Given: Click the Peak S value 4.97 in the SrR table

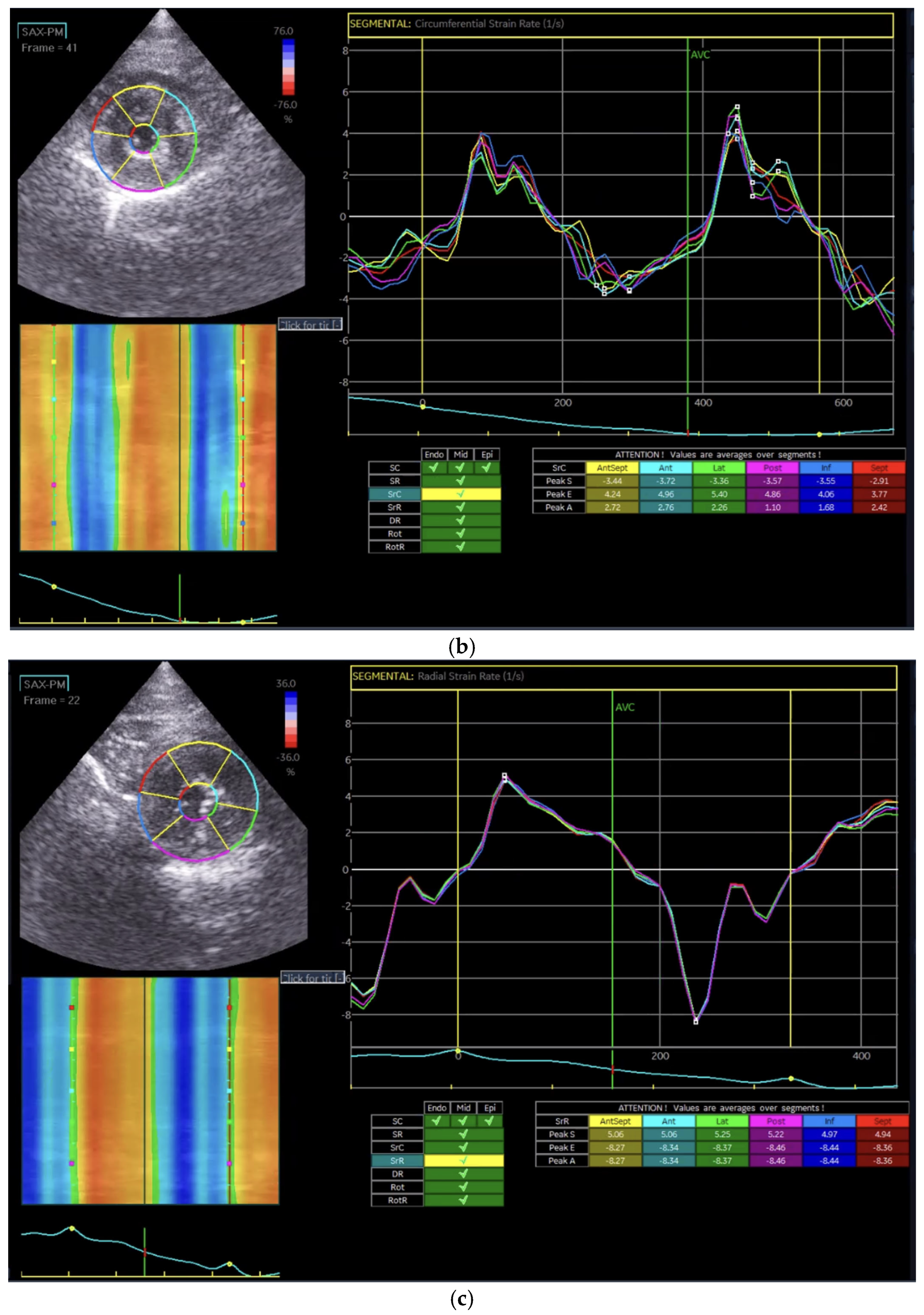Looking at the screenshot, I should (829, 1134).
